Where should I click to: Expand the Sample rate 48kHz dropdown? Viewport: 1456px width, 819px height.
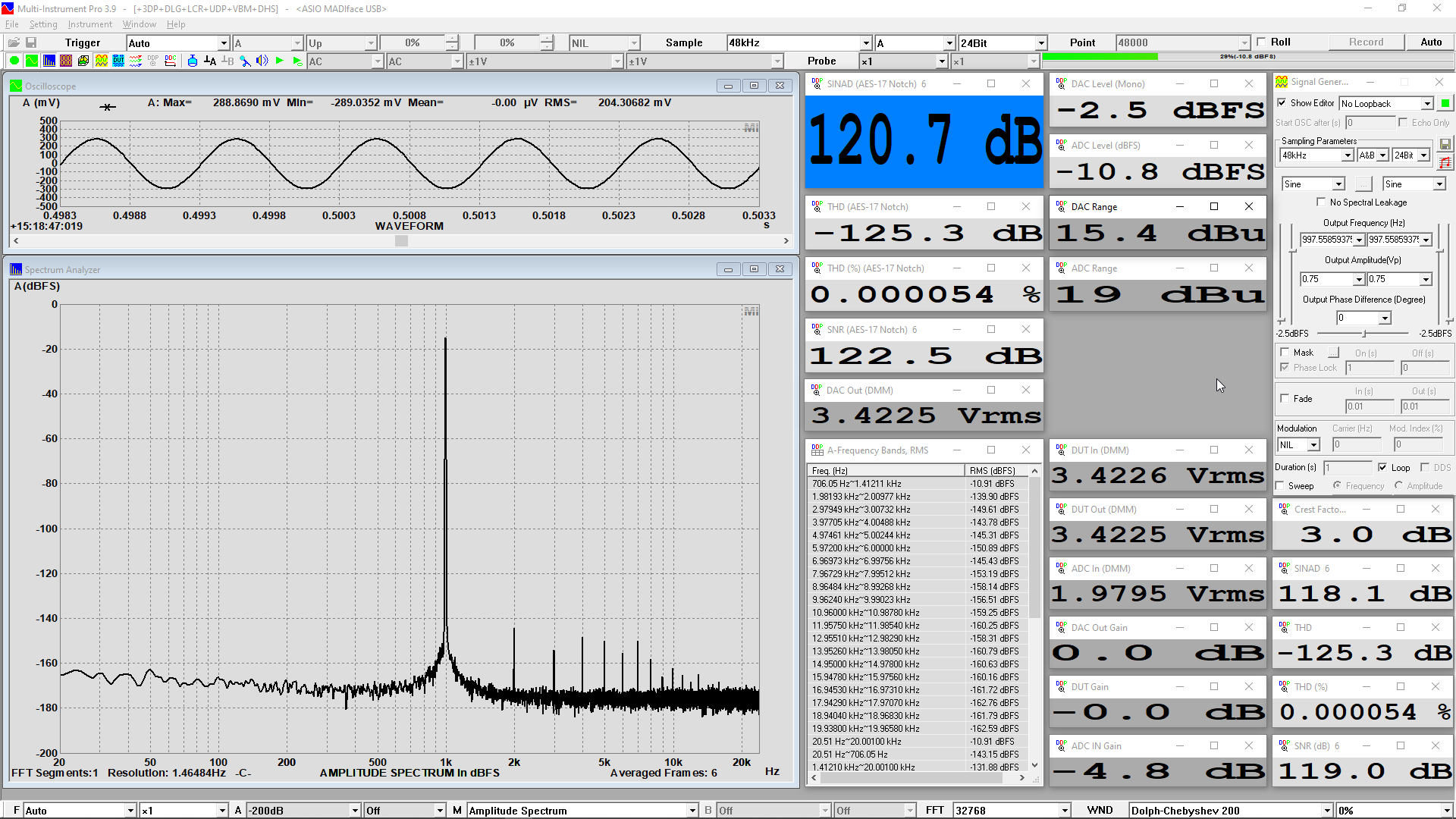tap(866, 43)
